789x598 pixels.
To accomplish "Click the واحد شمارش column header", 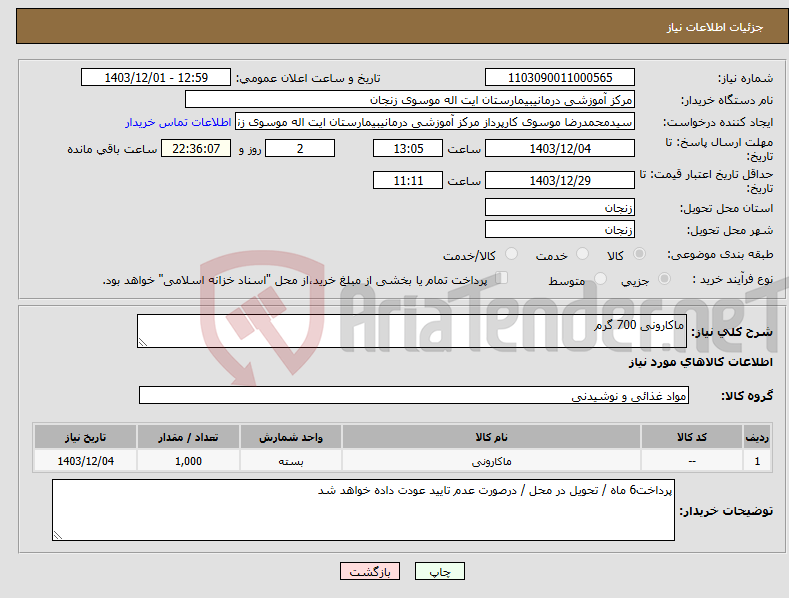I will click(291, 437).
